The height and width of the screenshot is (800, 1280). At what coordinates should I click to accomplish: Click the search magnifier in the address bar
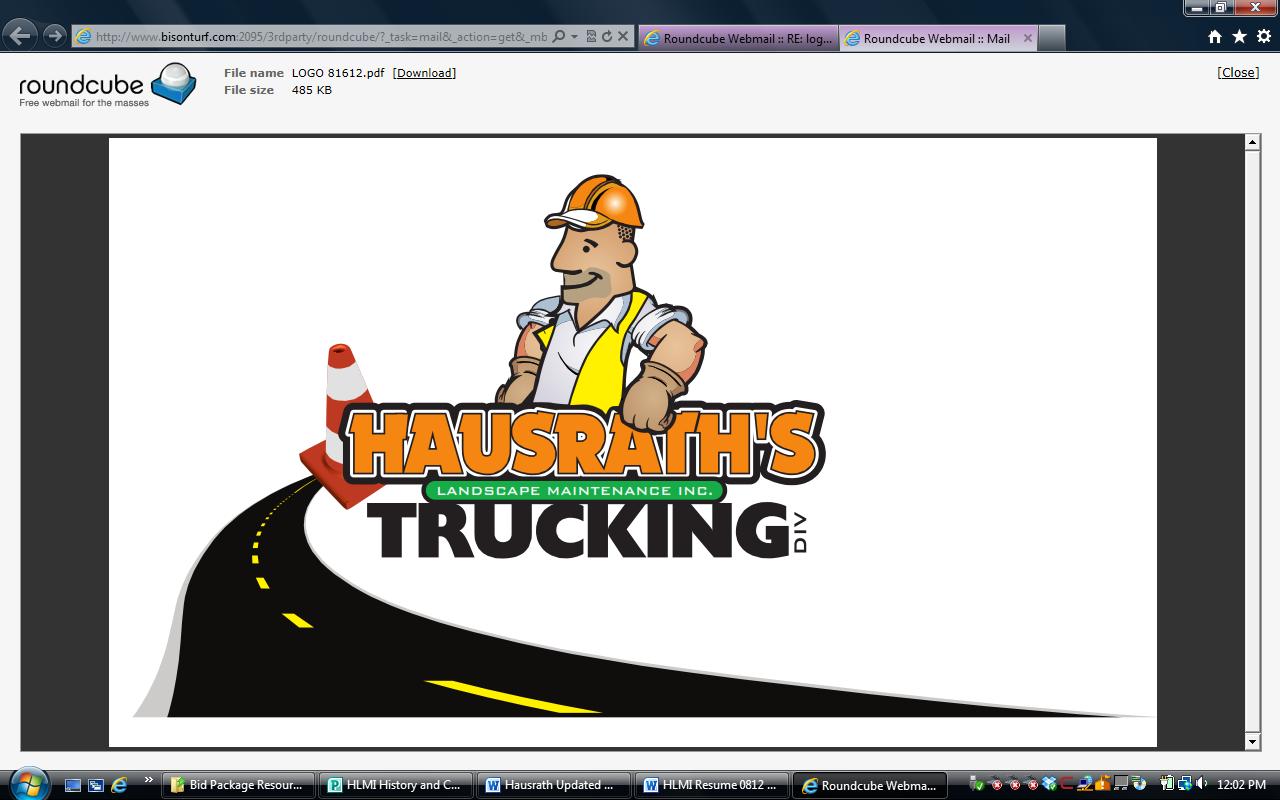(x=559, y=36)
